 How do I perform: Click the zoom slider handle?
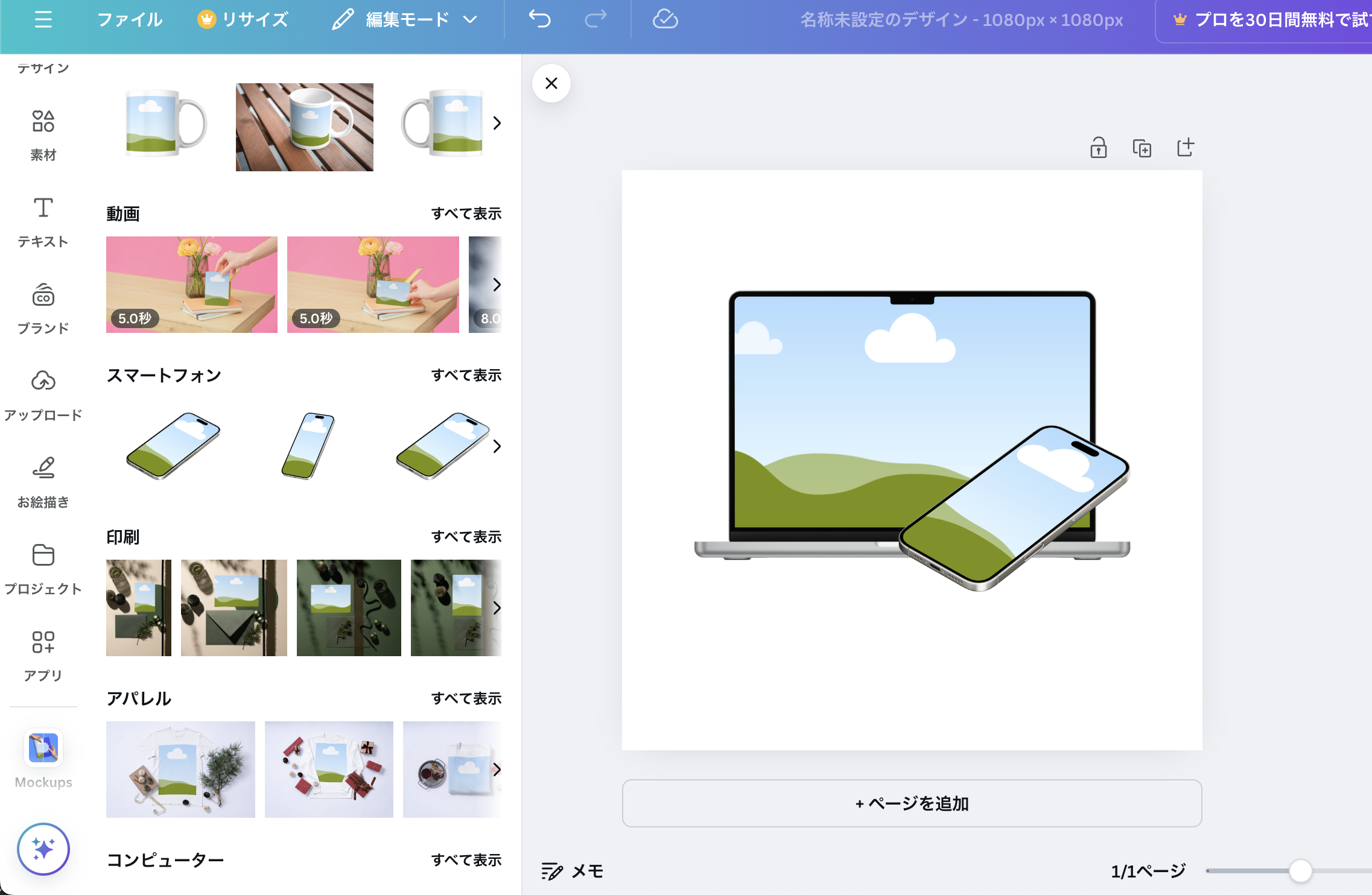[1300, 871]
